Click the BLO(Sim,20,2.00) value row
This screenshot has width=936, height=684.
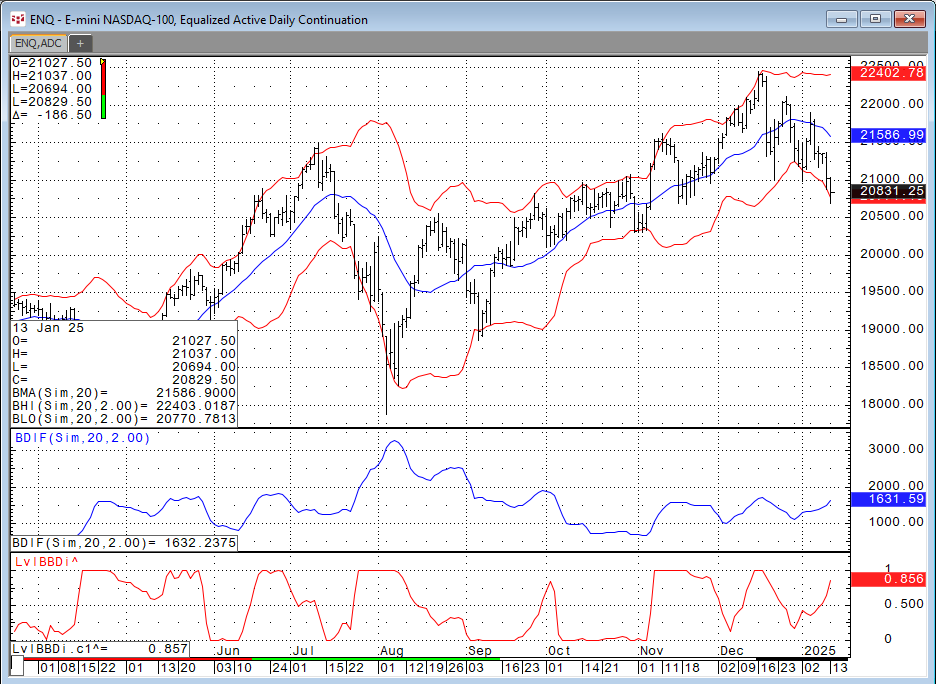pyautogui.click(x=124, y=418)
